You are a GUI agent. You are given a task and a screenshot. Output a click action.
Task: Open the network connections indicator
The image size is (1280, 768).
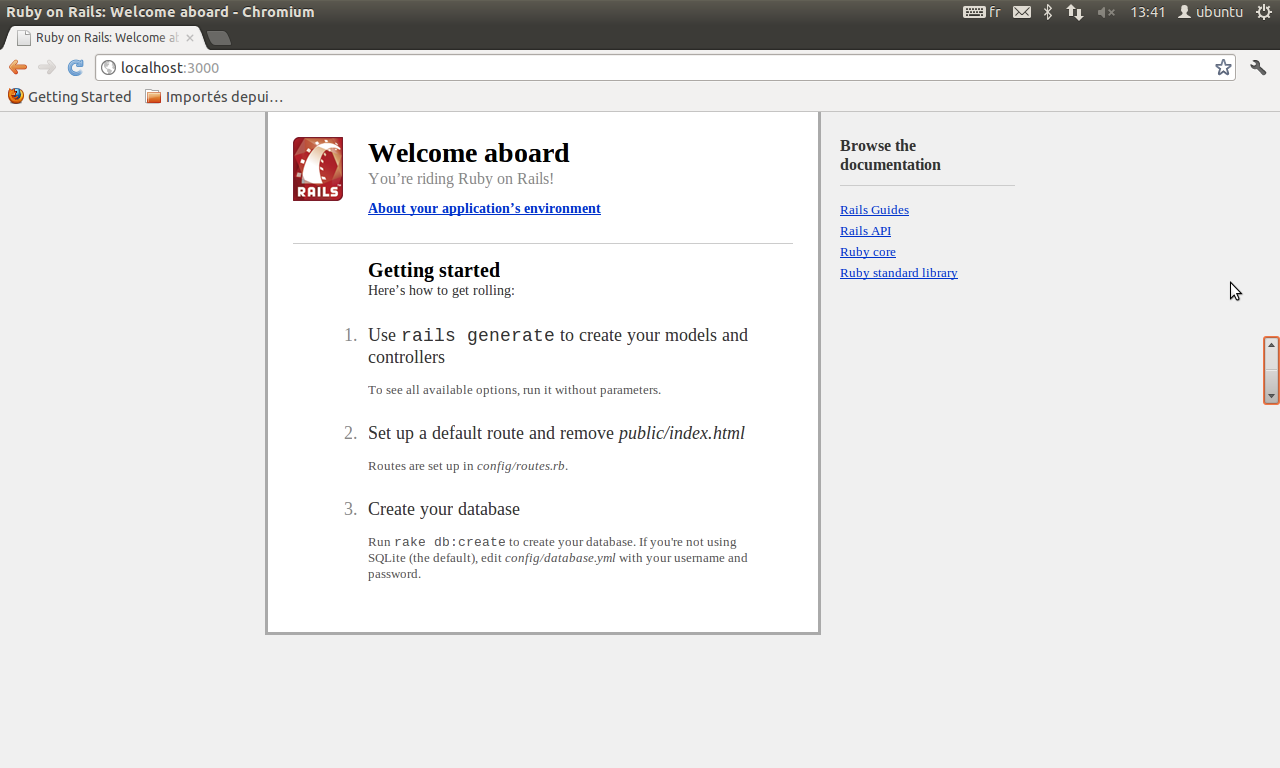pos(1076,12)
